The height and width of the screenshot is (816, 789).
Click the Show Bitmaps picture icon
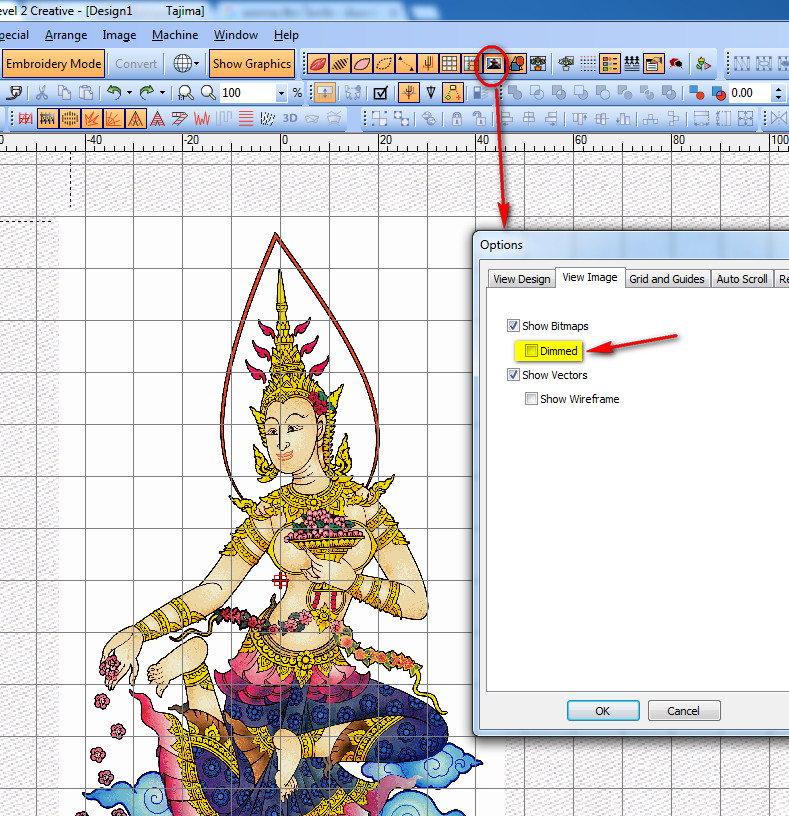[x=493, y=64]
